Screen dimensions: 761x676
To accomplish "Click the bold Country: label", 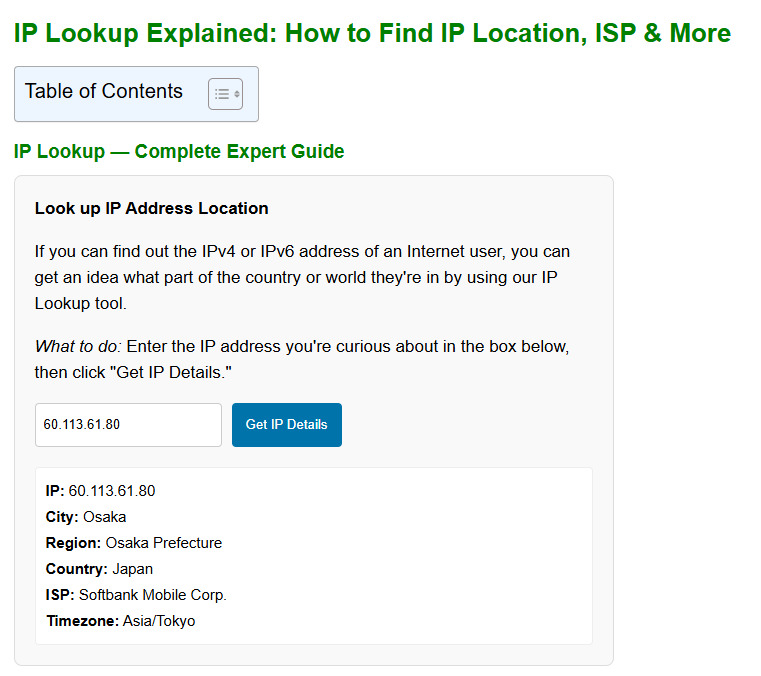I will coord(76,569).
